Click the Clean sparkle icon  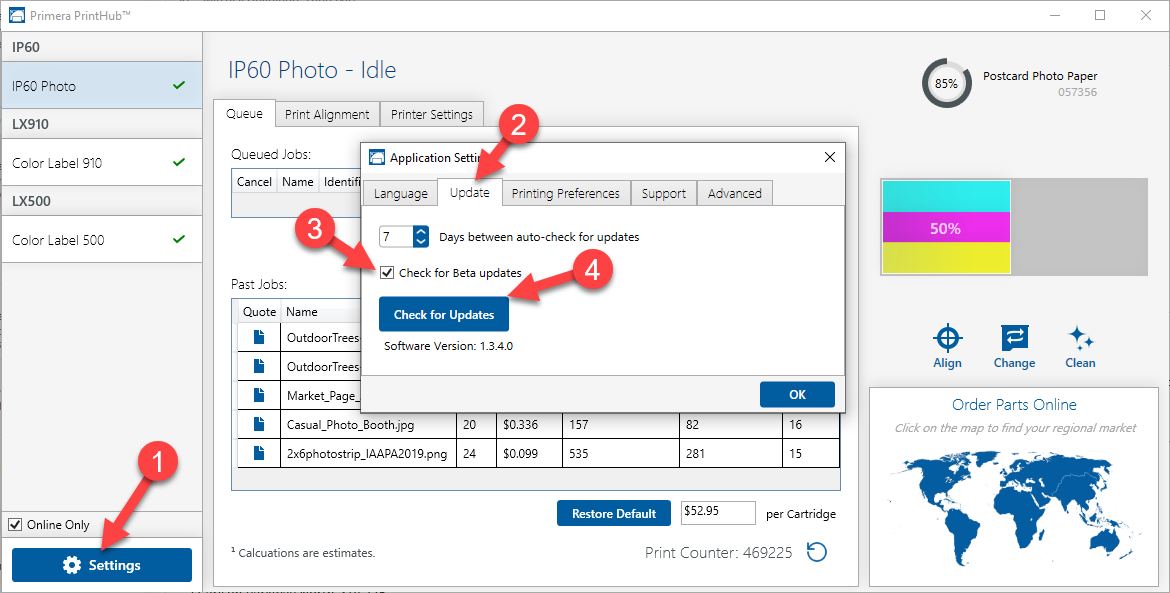pos(1080,338)
